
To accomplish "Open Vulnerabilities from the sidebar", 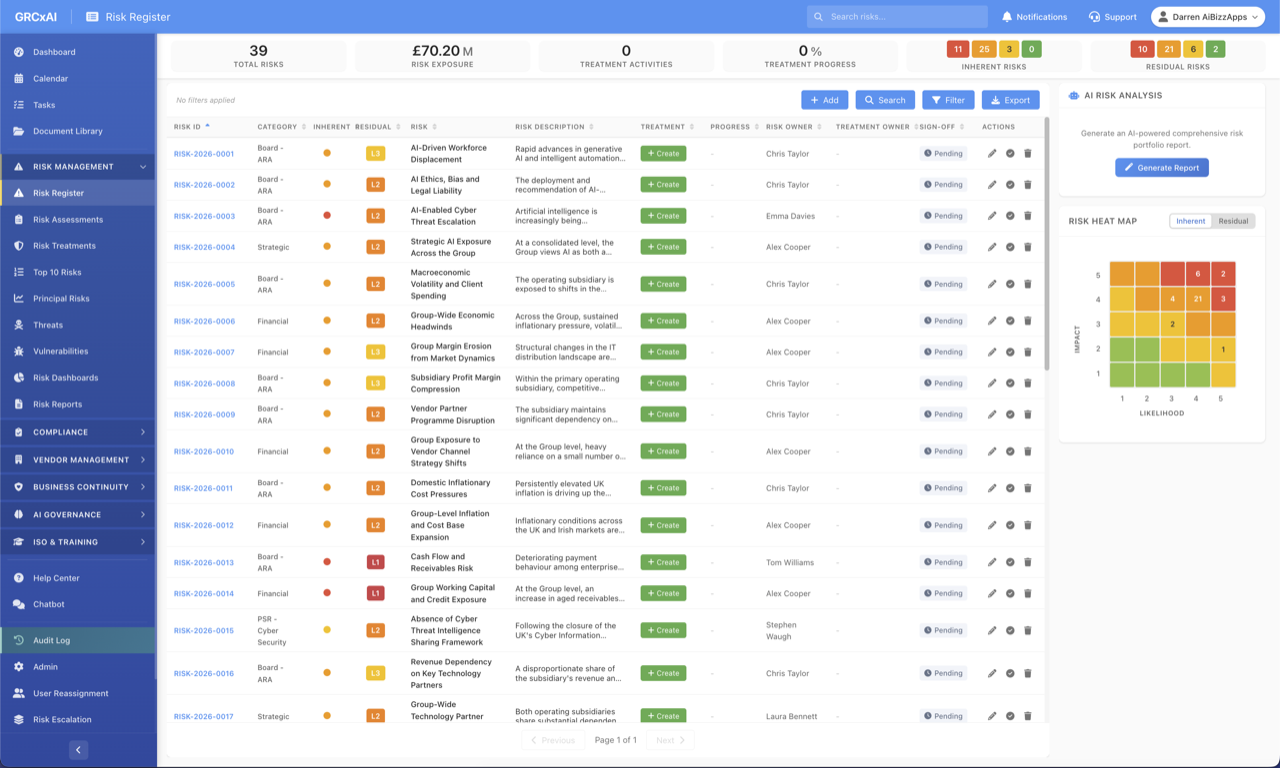I will click(60, 351).
